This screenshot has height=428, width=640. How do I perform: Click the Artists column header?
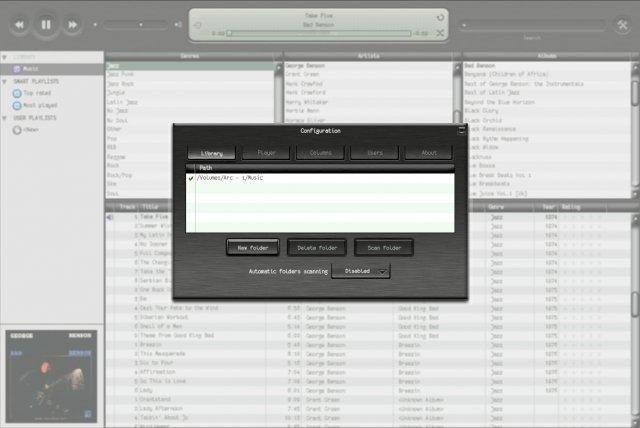point(369,56)
